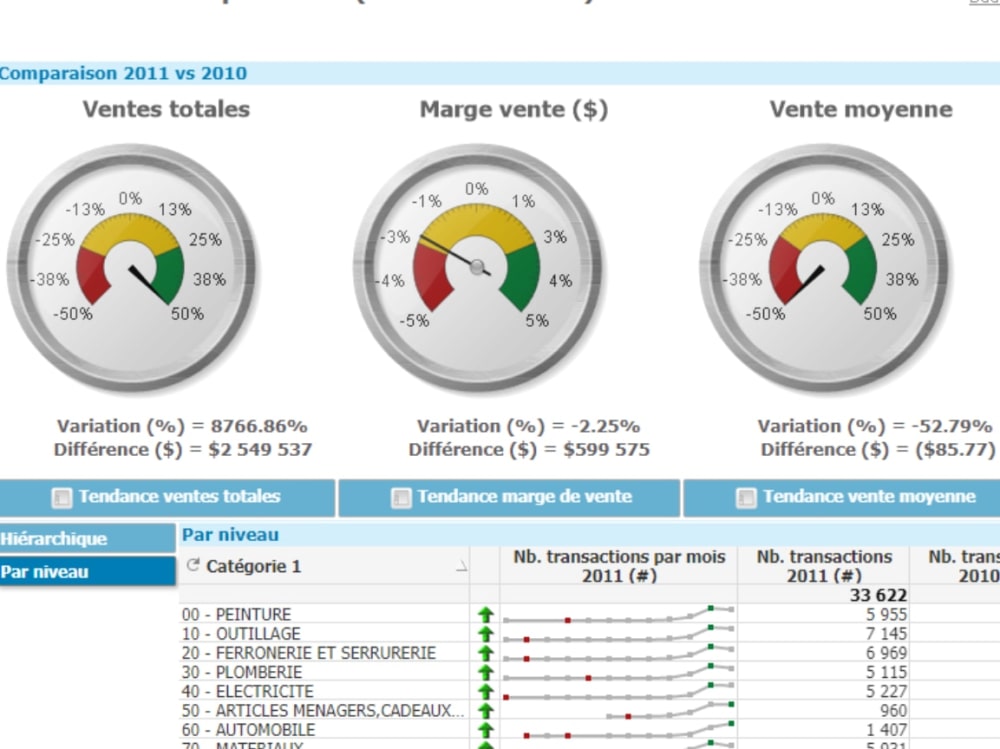Click Comparaison 2011 vs 2010 header
Image resolution: width=1000 pixels, height=749 pixels.
click(123, 73)
